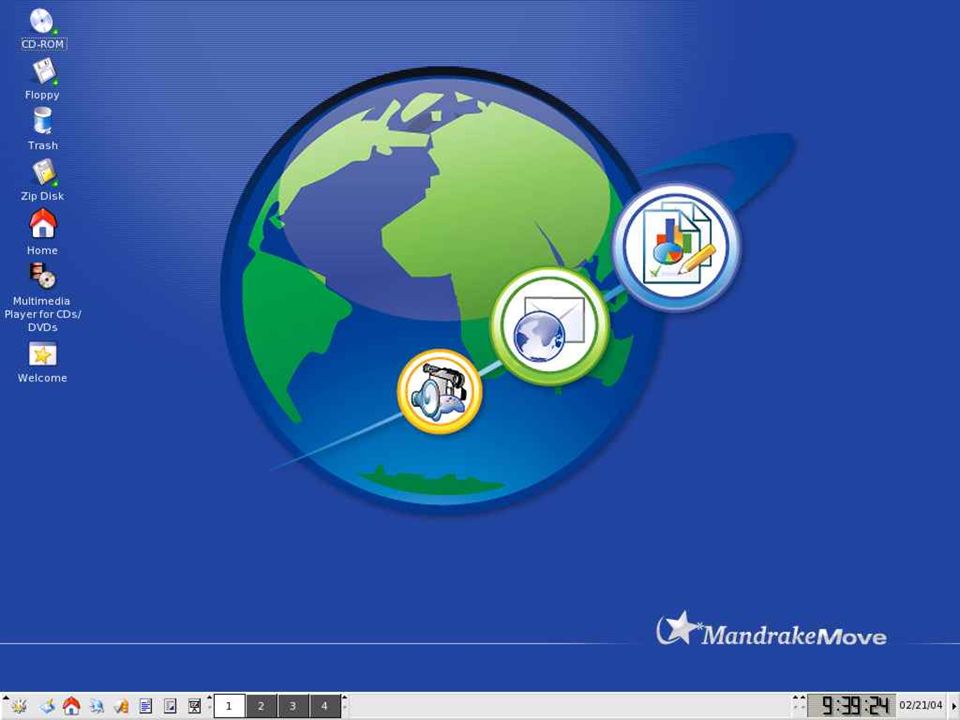Click the show desktop panel icon
Image resolution: width=960 pixels, height=720 pixels.
47,707
